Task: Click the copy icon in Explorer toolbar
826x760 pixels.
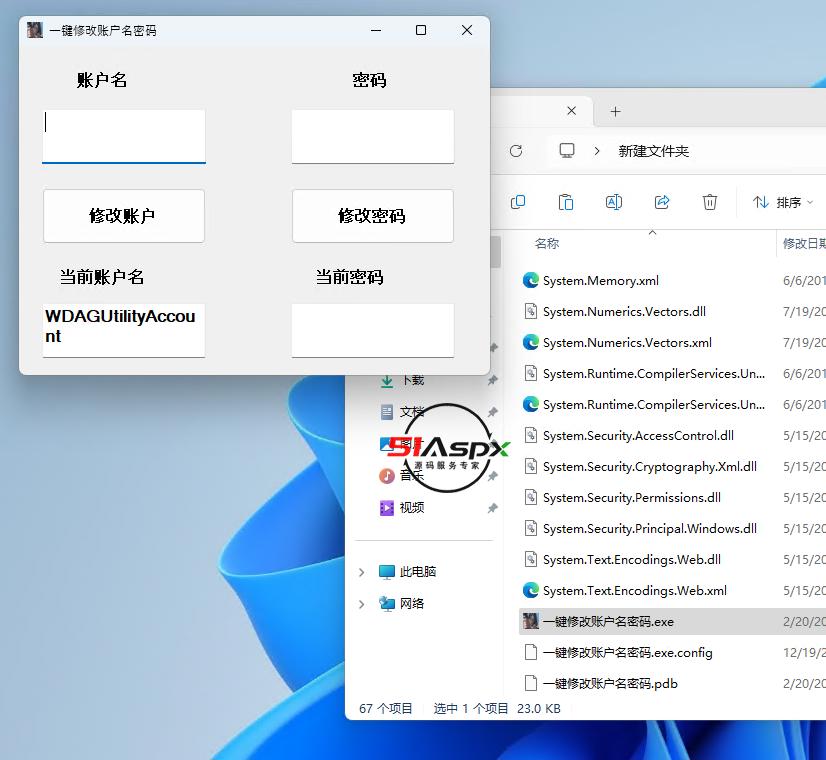Action: point(518,202)
